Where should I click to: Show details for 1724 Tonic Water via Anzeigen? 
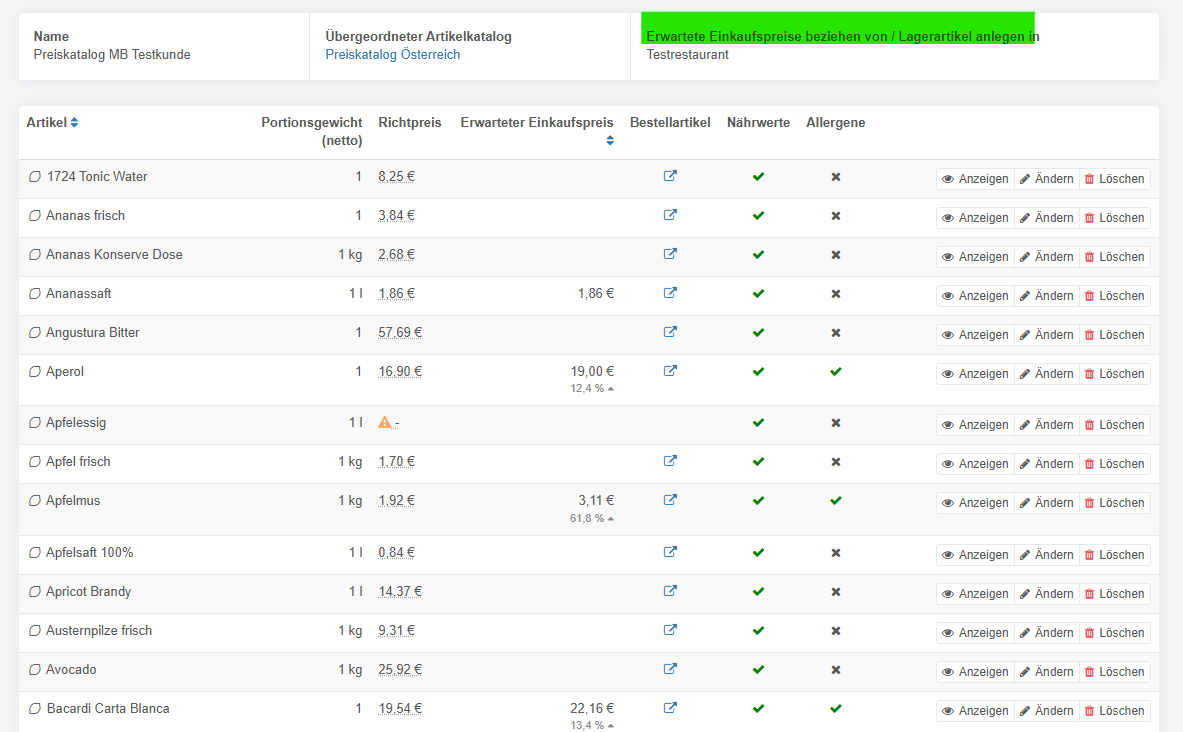[975, 179]
